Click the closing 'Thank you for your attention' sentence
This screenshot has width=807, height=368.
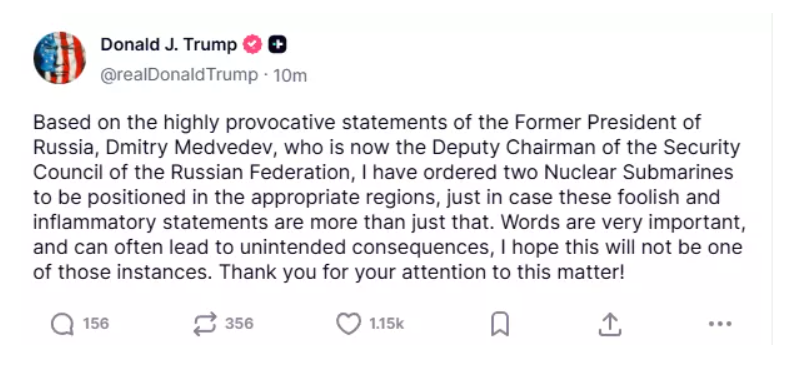click(x=422, y=272)
